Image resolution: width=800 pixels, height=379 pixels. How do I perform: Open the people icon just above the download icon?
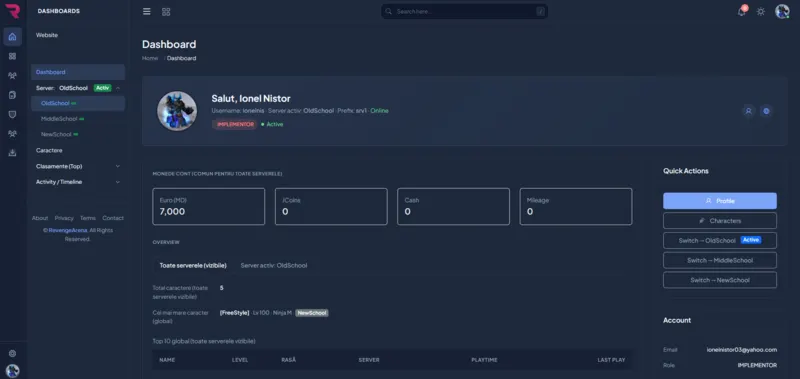tap(12, 134)
